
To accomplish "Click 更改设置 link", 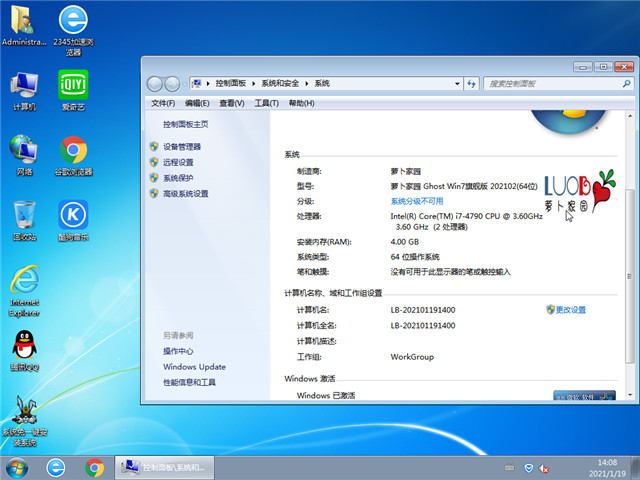I will coord(571,310).
